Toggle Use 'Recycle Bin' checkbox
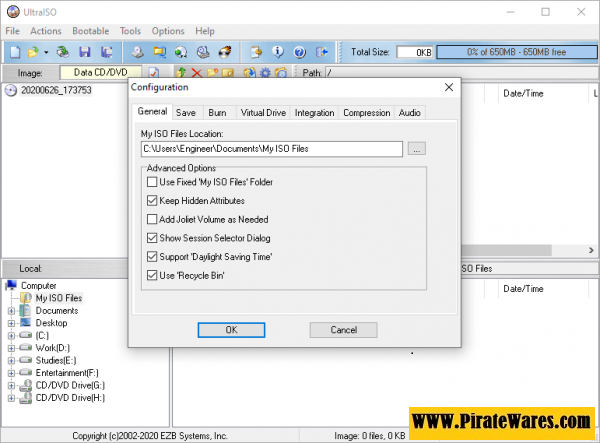The height and width of the screenshot is (443, 600). coord(152,275)
